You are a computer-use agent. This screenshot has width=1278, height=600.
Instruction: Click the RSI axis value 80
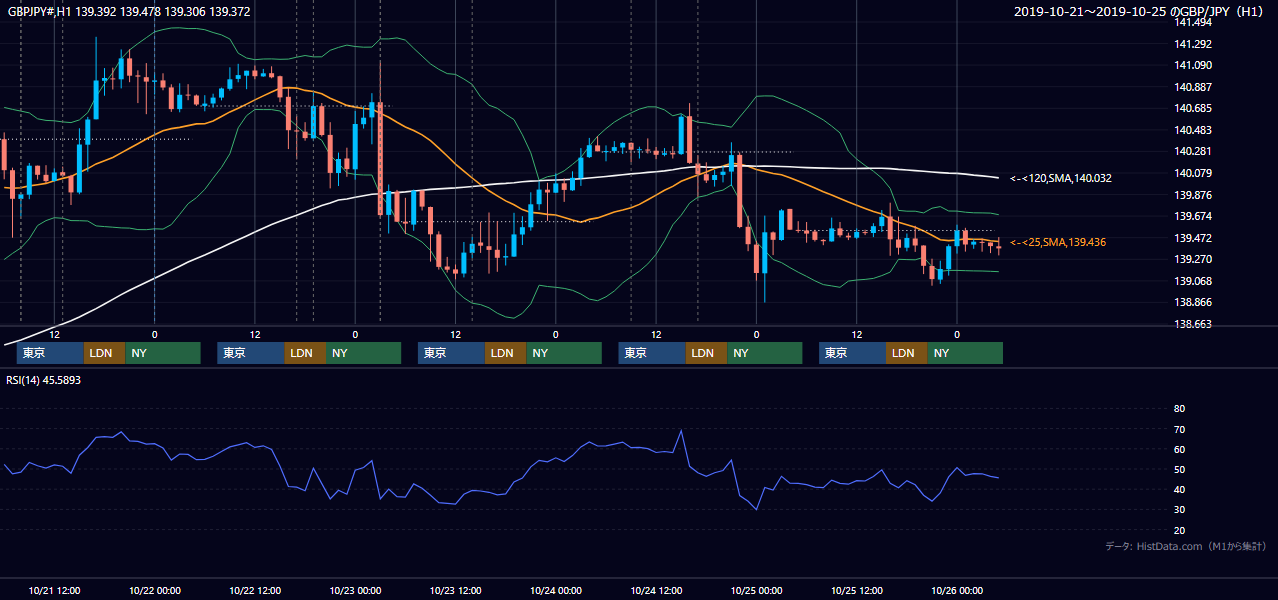[1179, 409]
